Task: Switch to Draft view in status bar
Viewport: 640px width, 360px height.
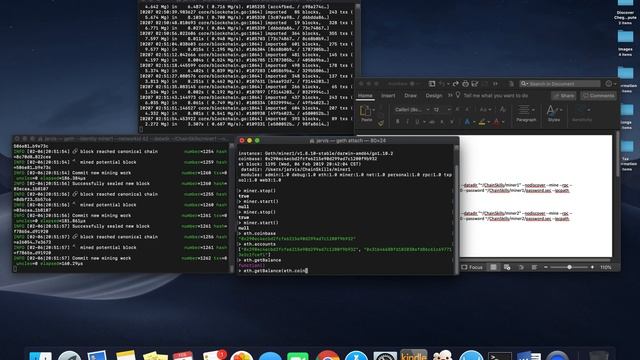Action: (x=534, y=267)
